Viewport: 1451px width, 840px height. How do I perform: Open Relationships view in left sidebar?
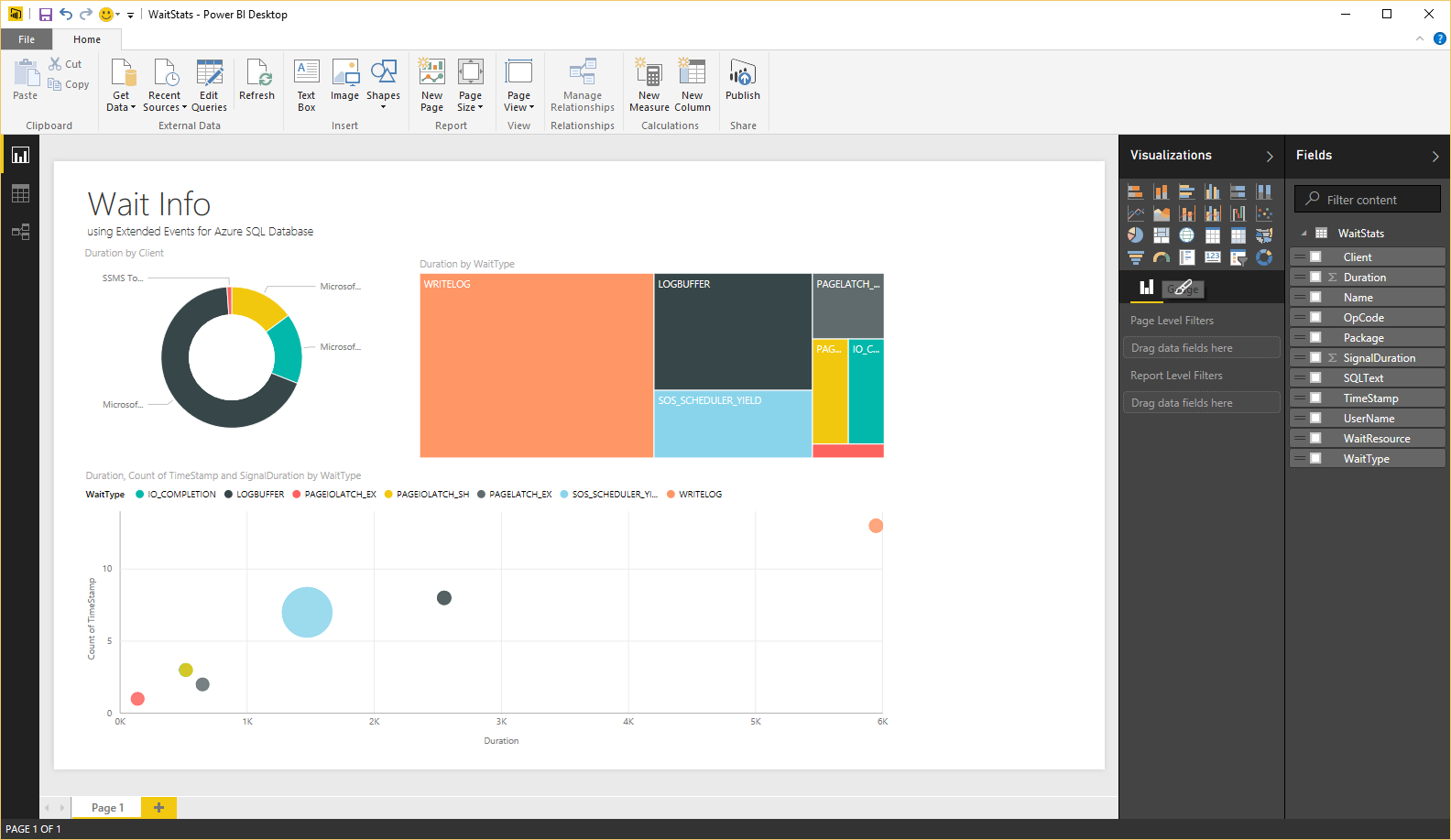20,232
